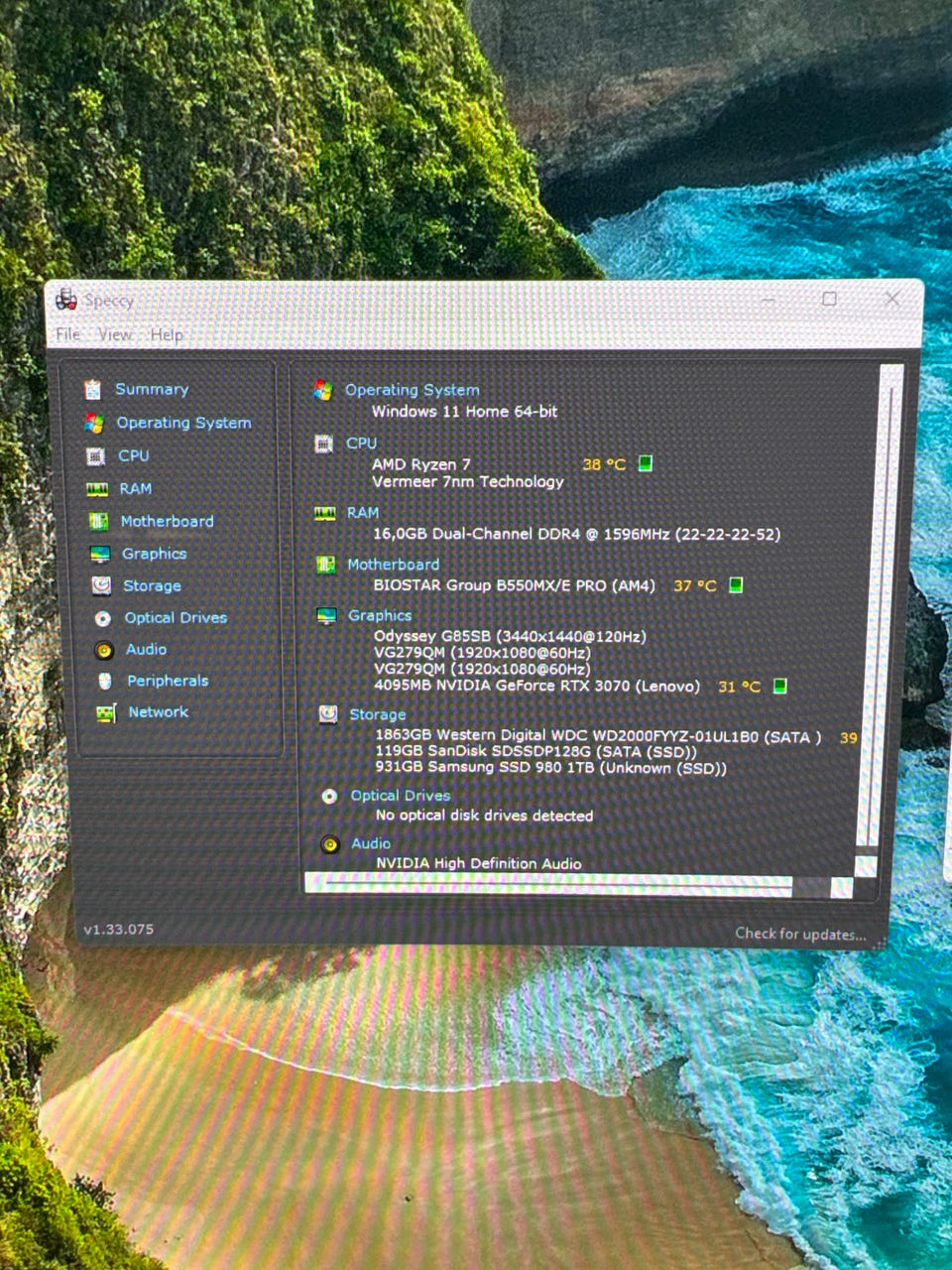The height and width of the screenshot is (1270, 952).
Task: Click the CPU heading in summary
Action: tap(361, 443)
